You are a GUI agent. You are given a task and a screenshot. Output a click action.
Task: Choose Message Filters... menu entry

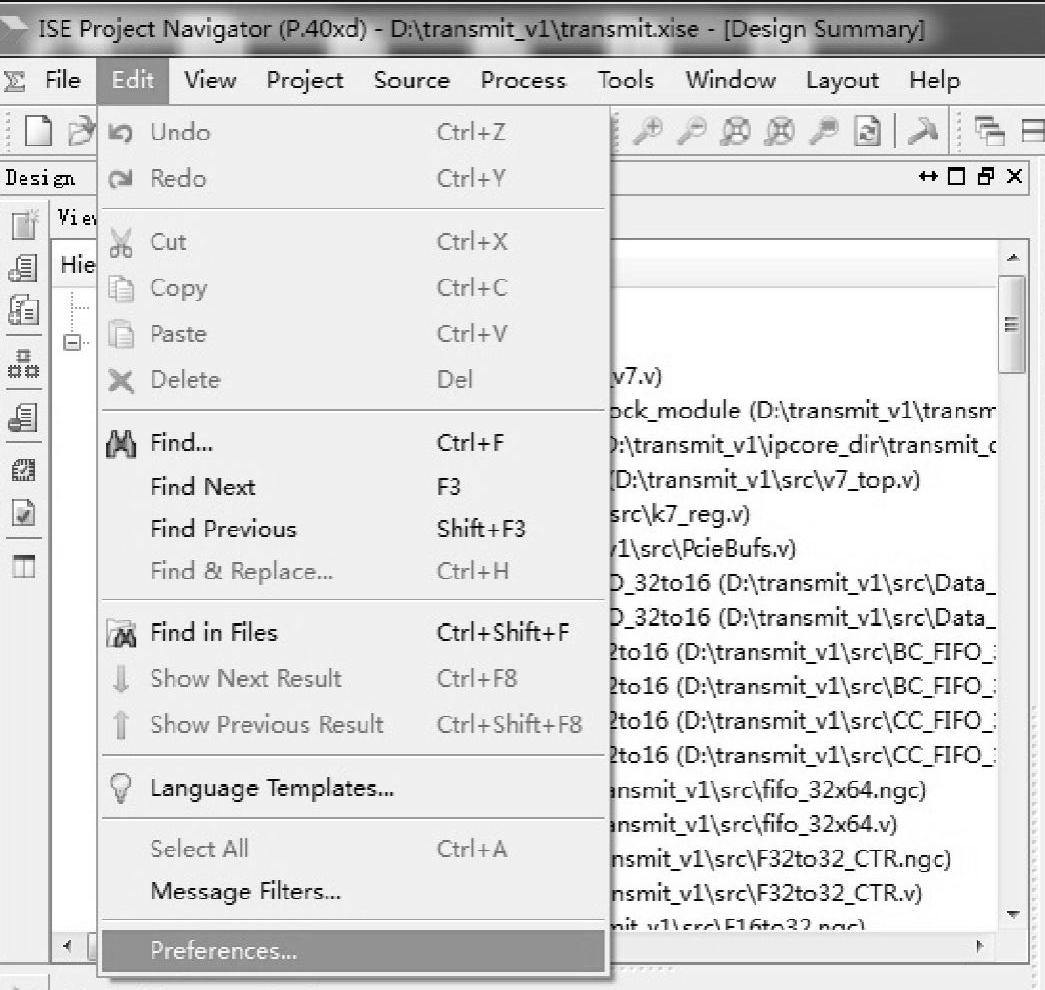353,891
